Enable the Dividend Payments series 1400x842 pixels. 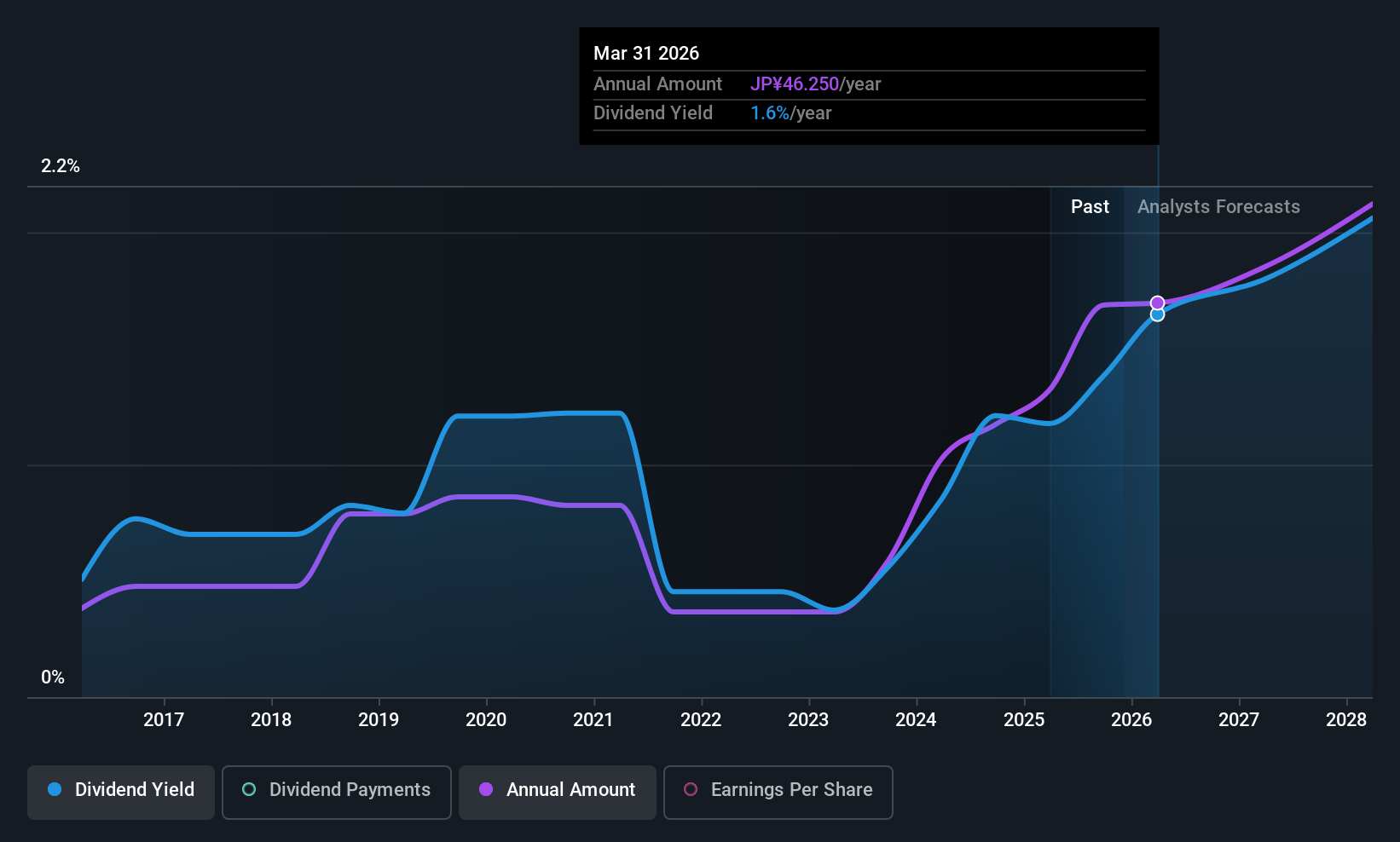[x=336, y=792]
